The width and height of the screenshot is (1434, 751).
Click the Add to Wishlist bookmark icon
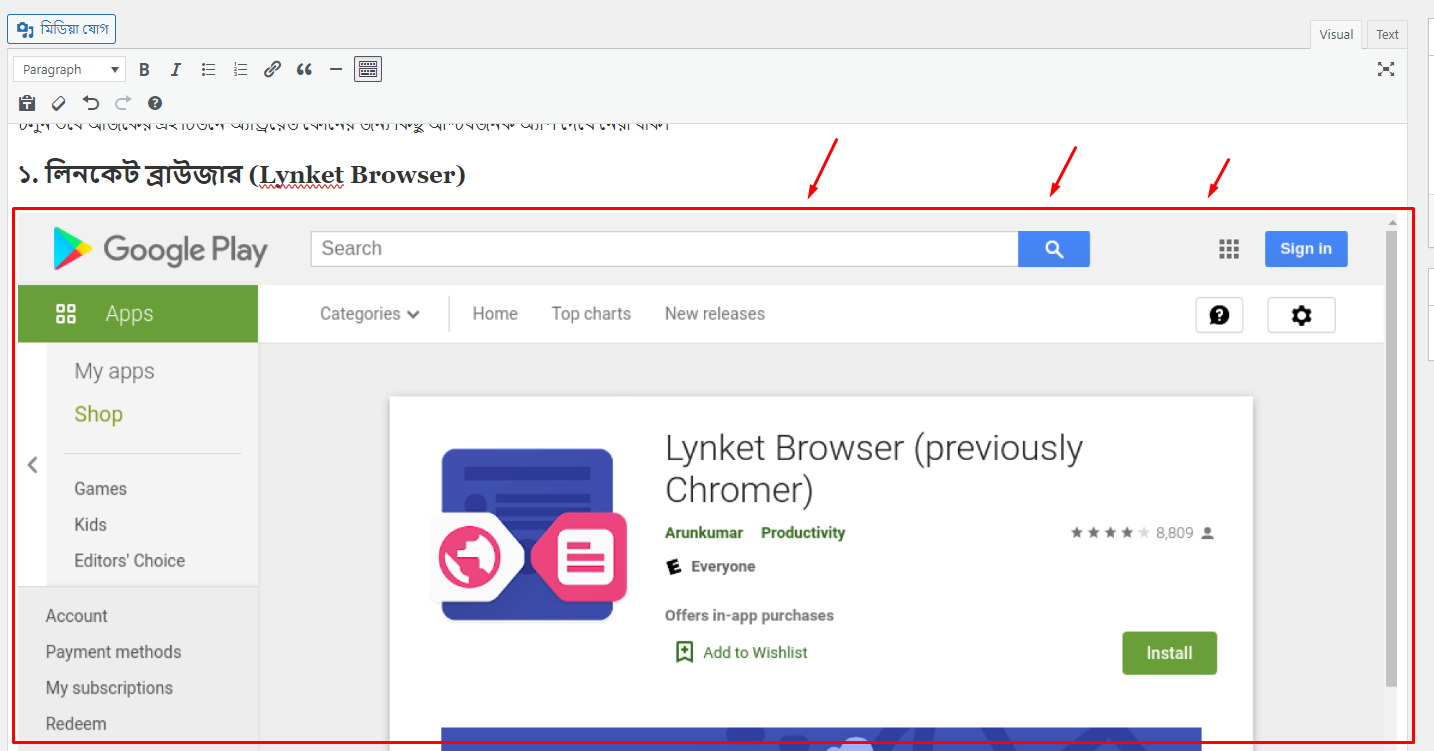tap(684, 652)
